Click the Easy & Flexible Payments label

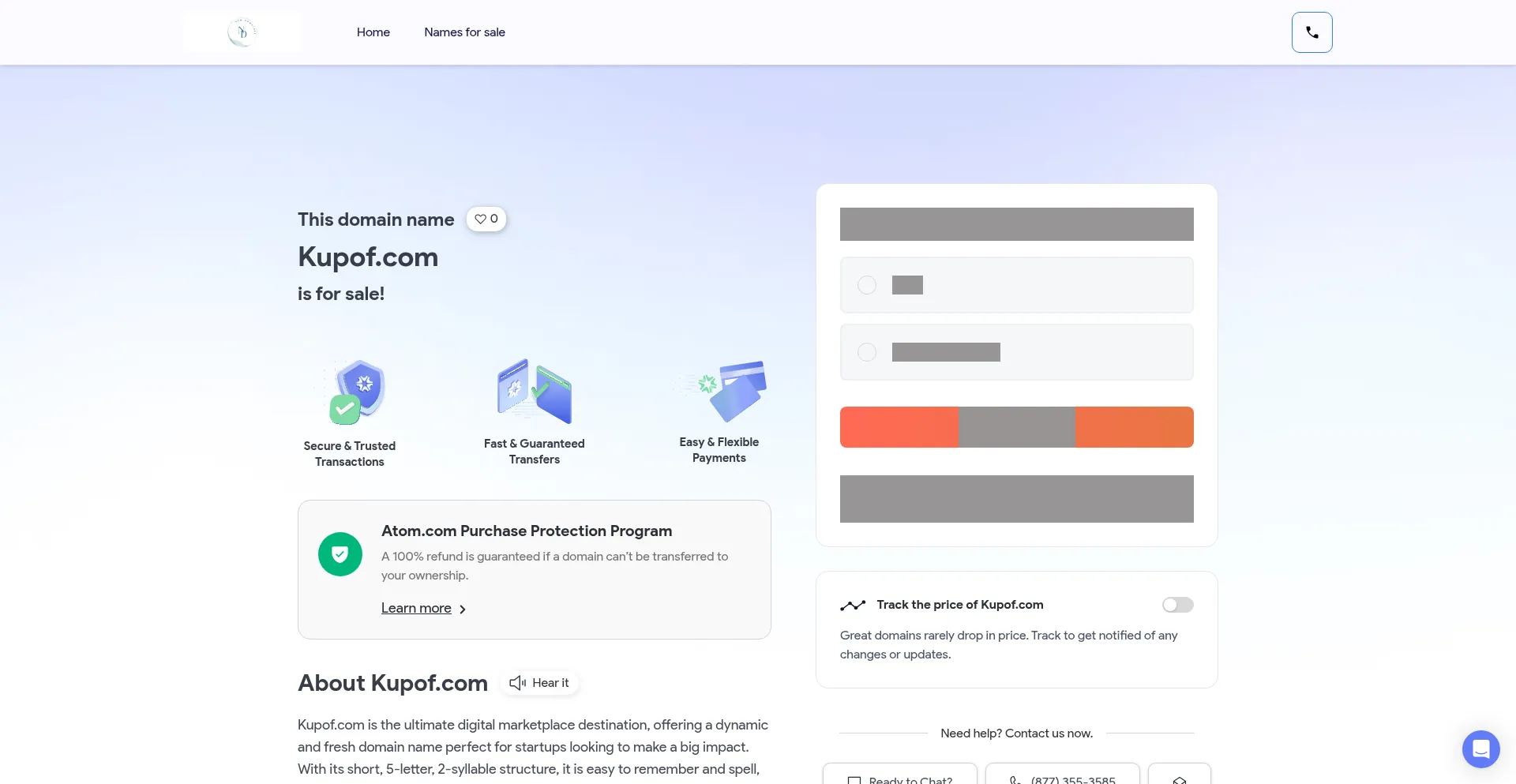pos(719,450)
